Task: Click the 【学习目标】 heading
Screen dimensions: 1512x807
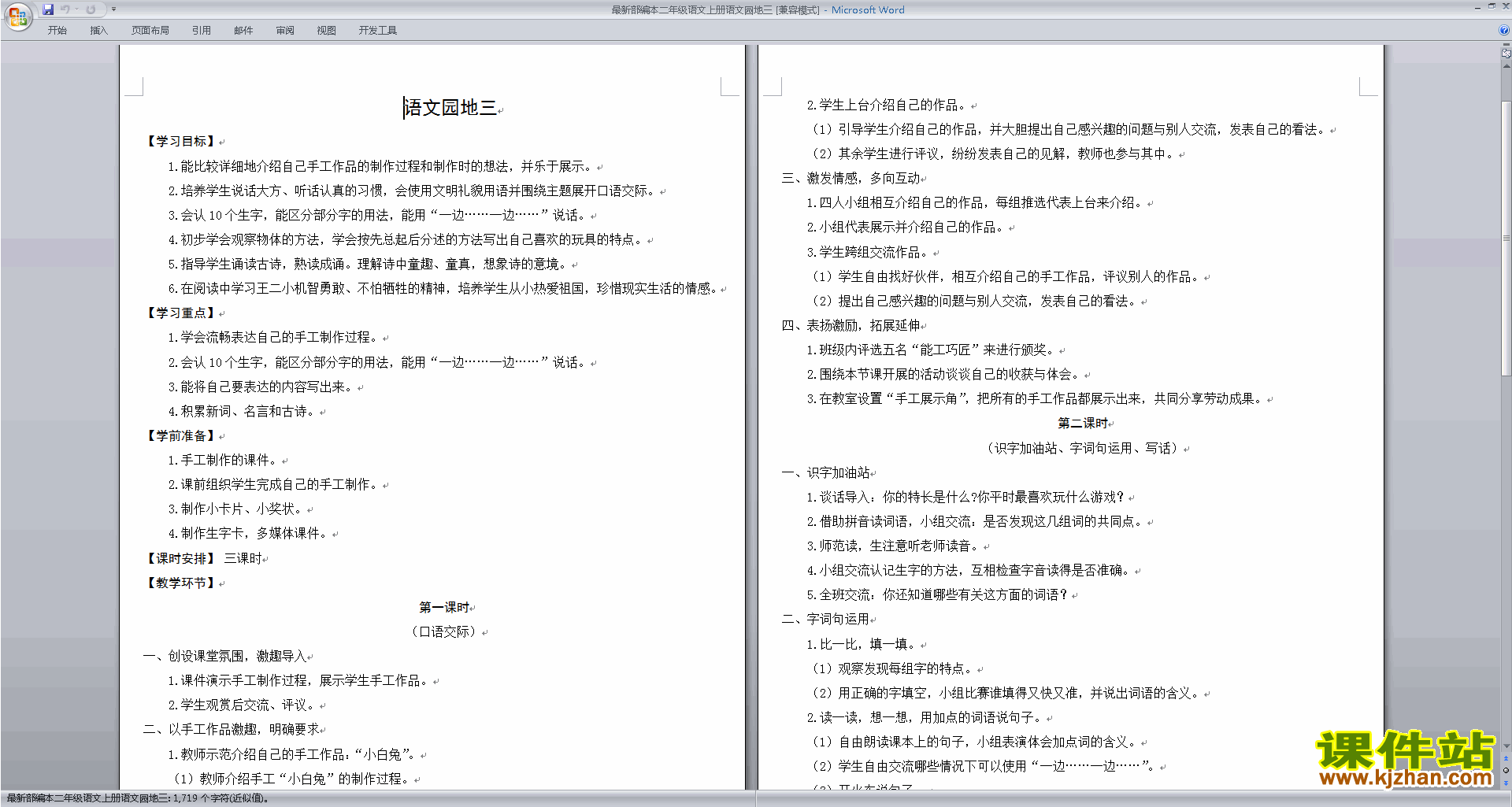Action: (181, 142)
